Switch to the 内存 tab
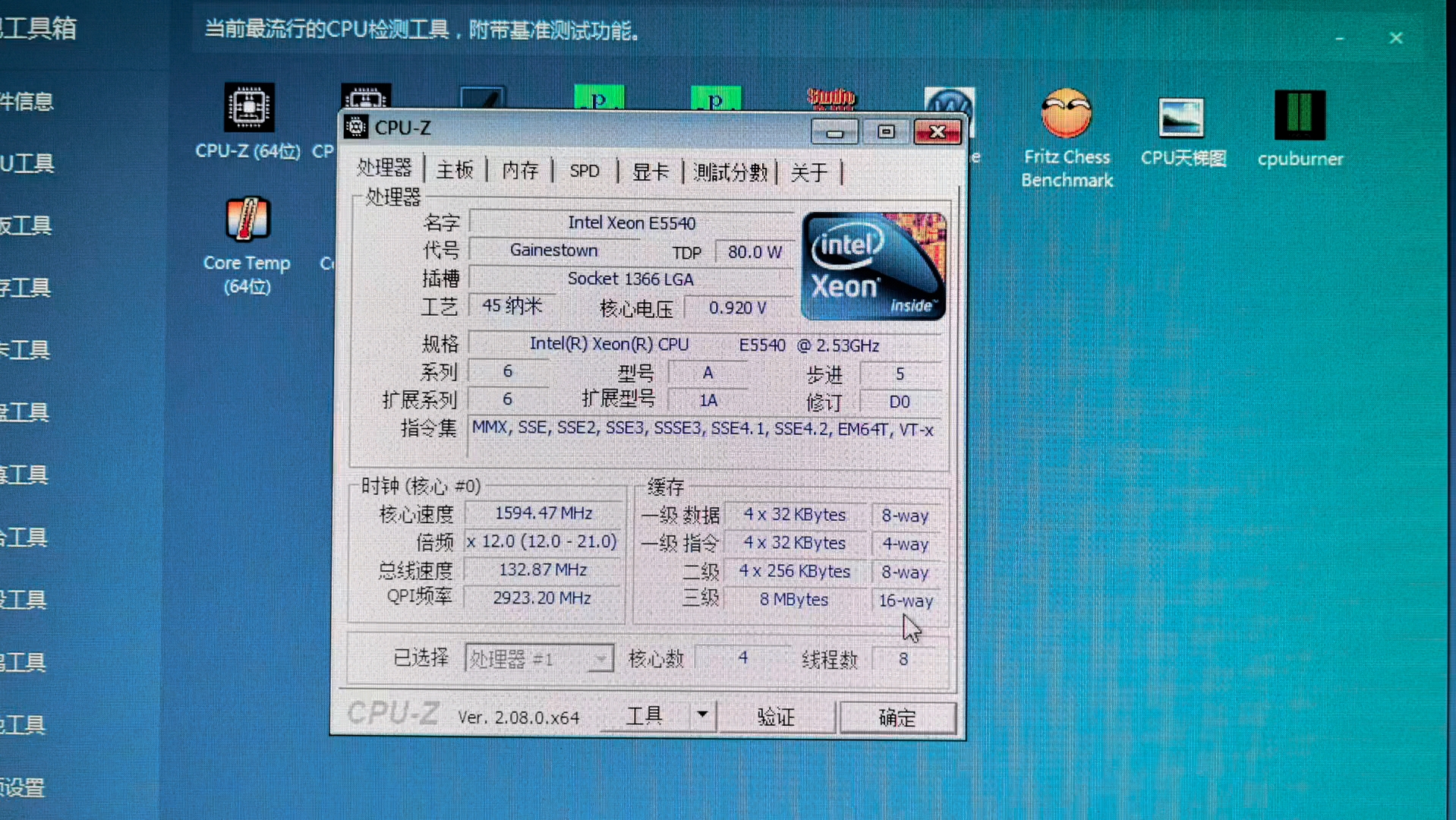 [520, 170]
